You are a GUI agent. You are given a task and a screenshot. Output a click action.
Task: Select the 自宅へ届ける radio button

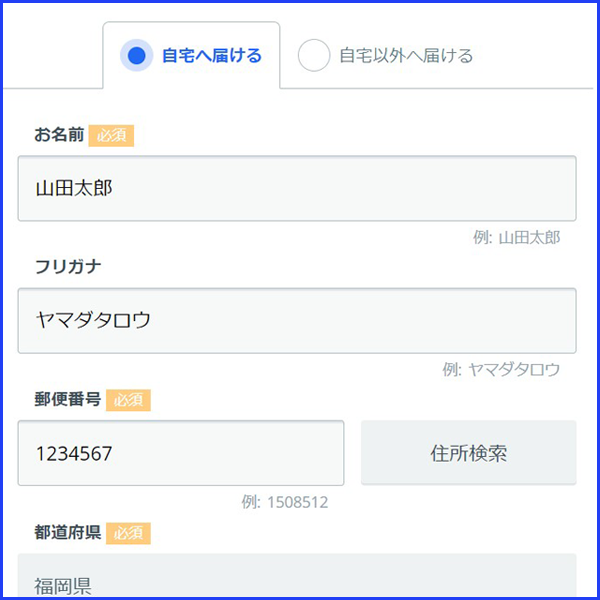tap(136, 56)
